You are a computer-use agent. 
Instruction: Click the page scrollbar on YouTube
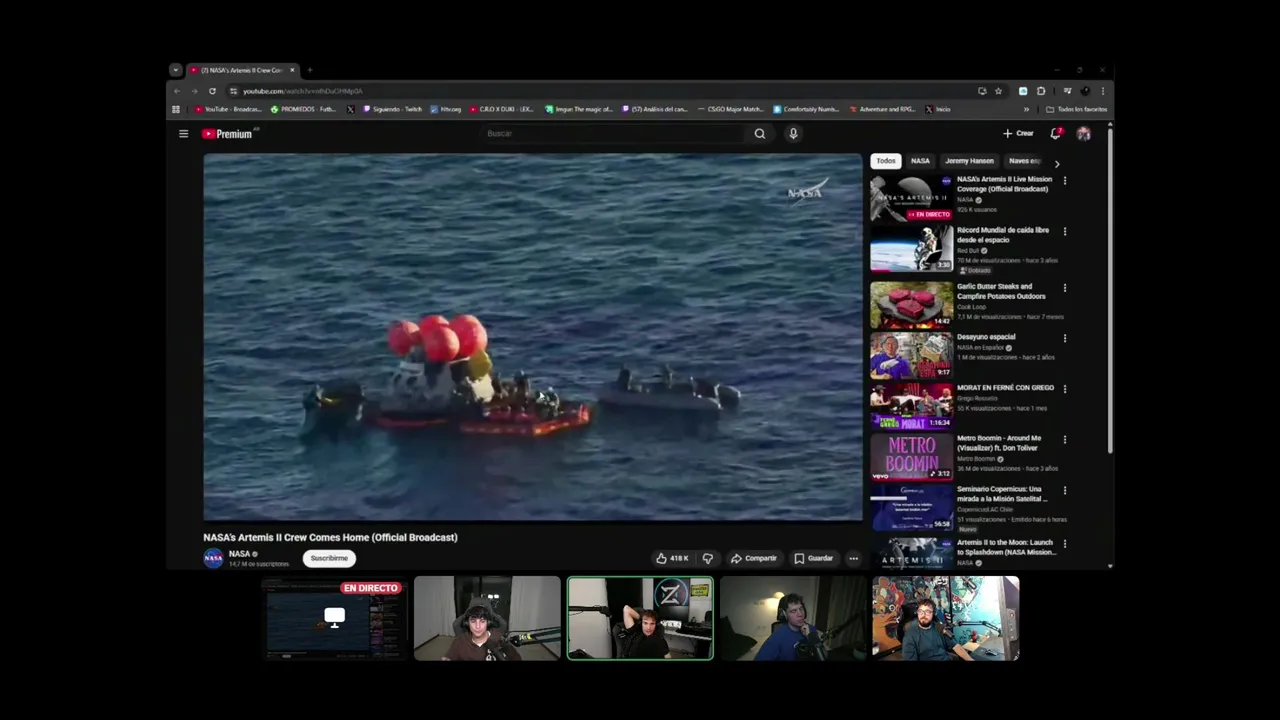(1110, 290)
